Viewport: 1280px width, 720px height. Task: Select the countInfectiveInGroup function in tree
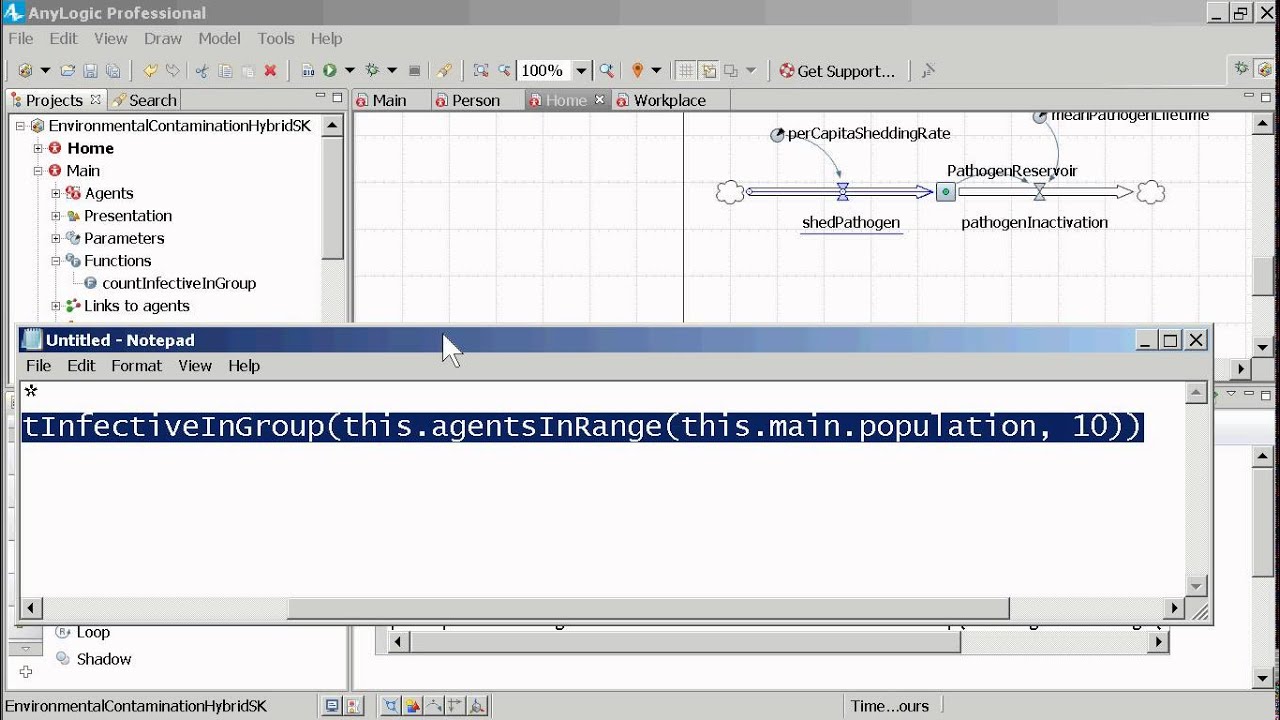click(x=179, y=284)
